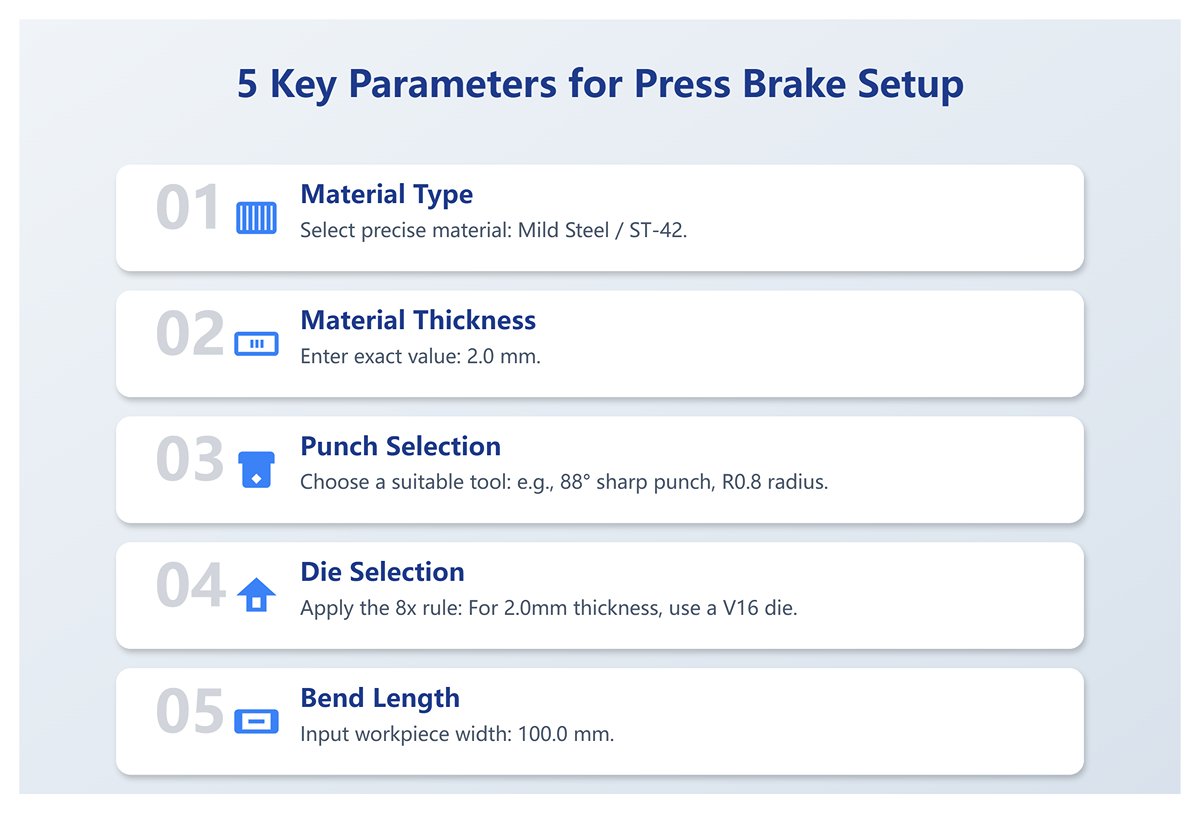
Task: Click the Material Thickness gauge icon
Action: 256,344
